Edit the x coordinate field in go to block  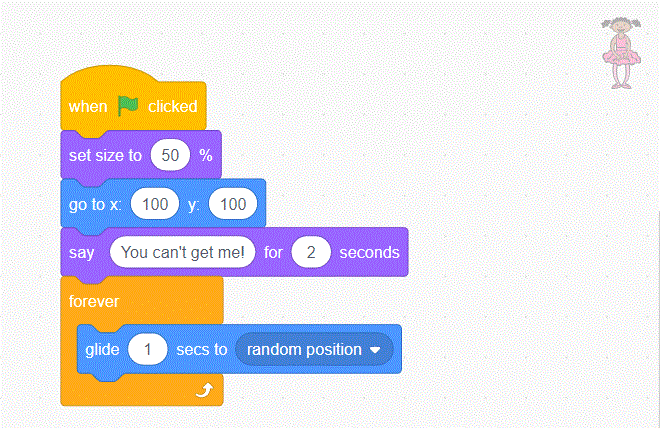click(x=155, y=204)
